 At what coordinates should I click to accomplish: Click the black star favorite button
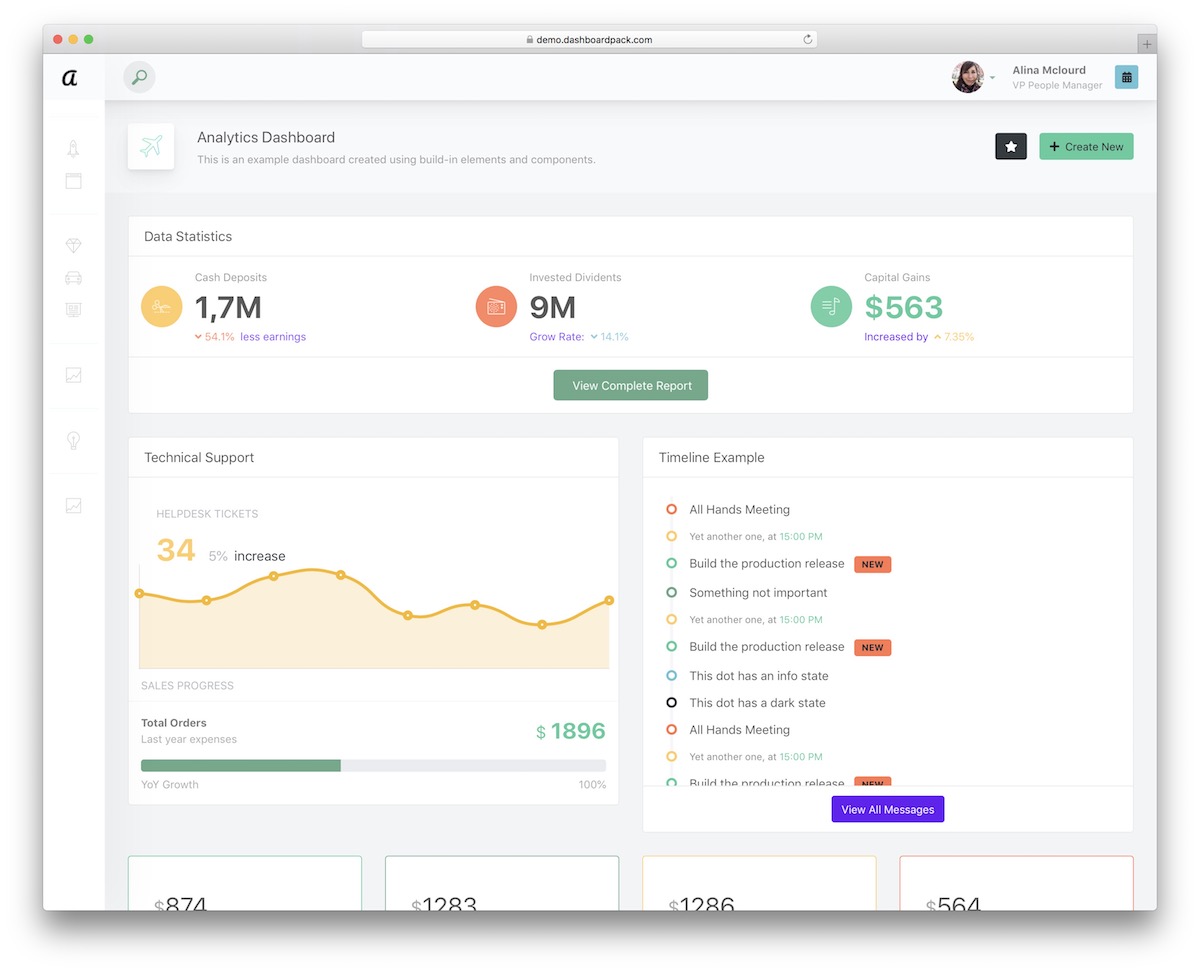pos(1011,147)
